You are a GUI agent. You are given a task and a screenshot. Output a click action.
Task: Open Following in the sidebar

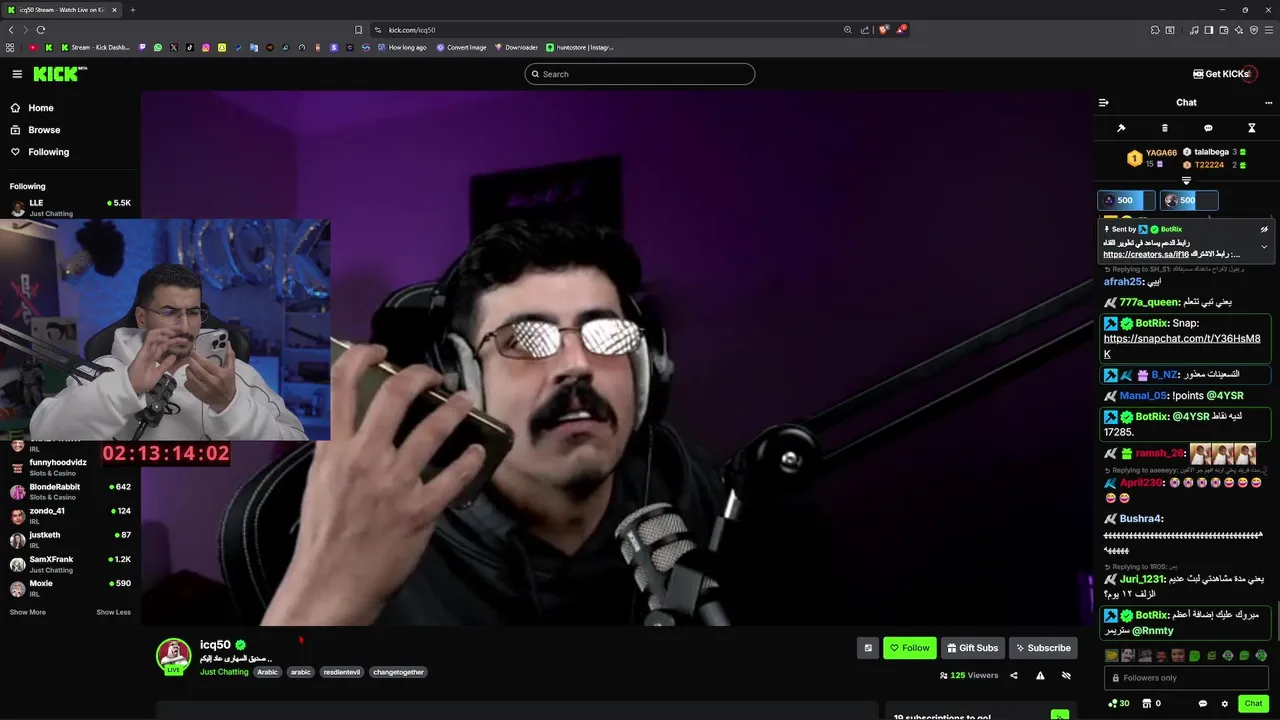[39, 152]
